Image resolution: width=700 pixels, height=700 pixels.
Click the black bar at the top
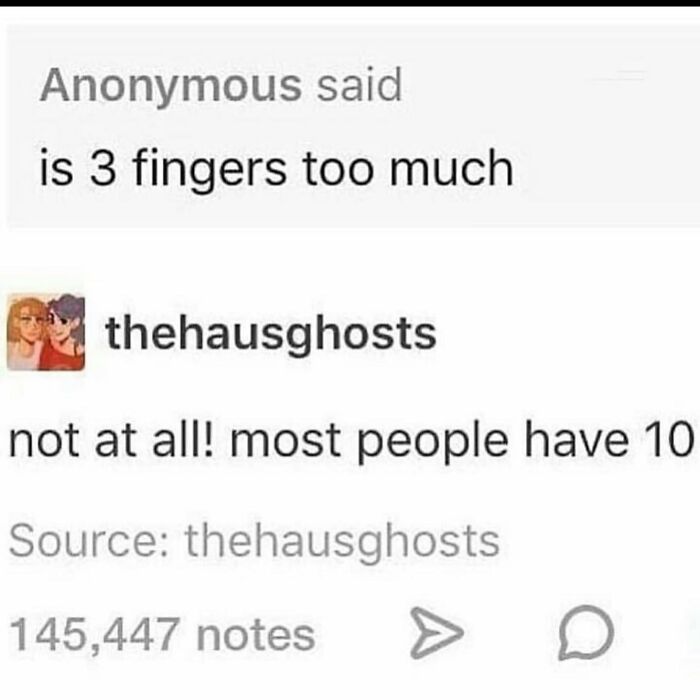click(350, 3)
